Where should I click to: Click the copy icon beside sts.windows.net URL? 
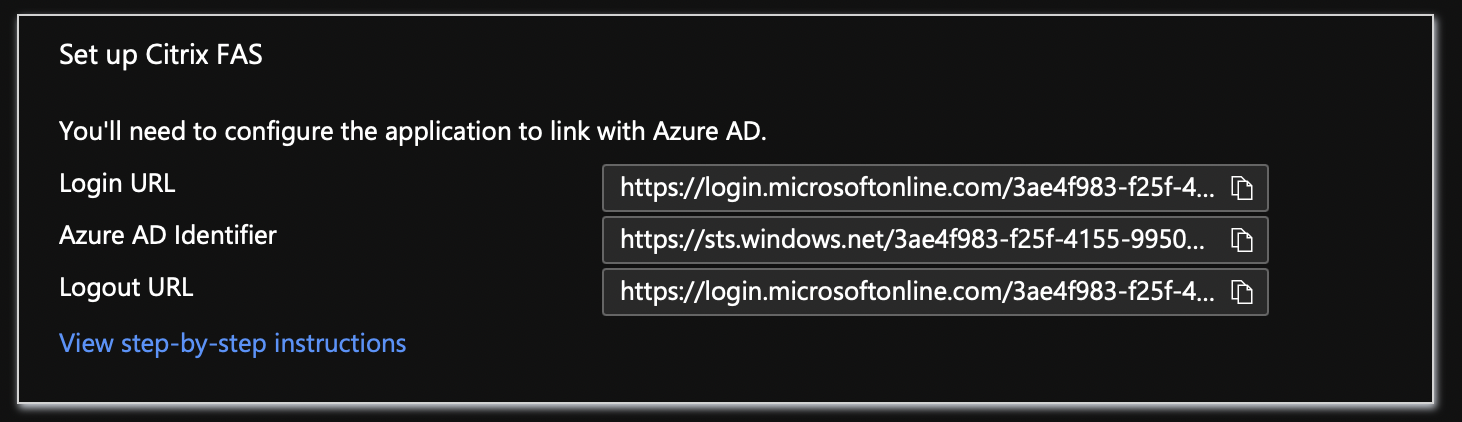click(1241, 239)
